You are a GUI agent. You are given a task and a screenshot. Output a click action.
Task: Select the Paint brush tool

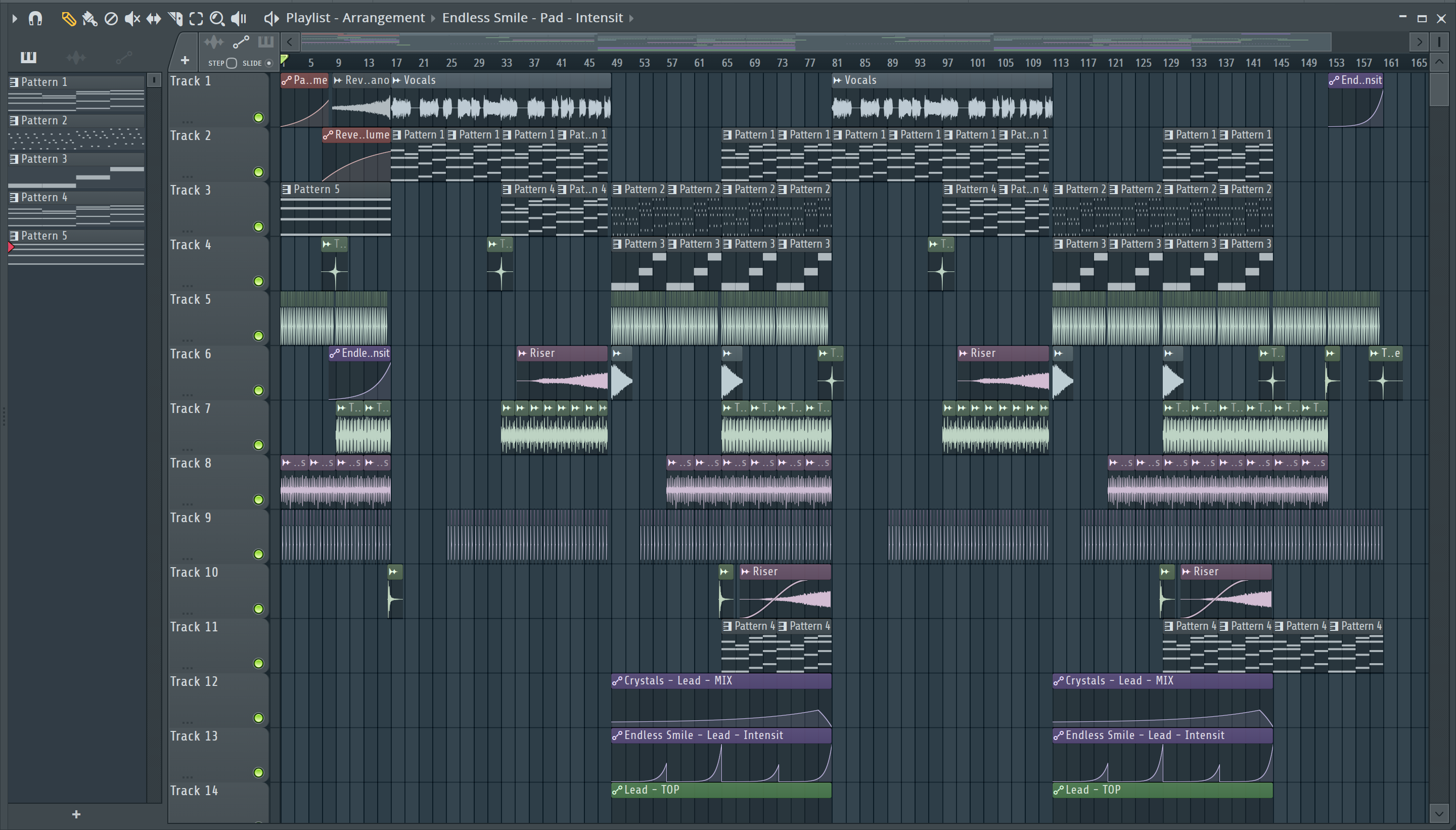(x=89, y=19)
